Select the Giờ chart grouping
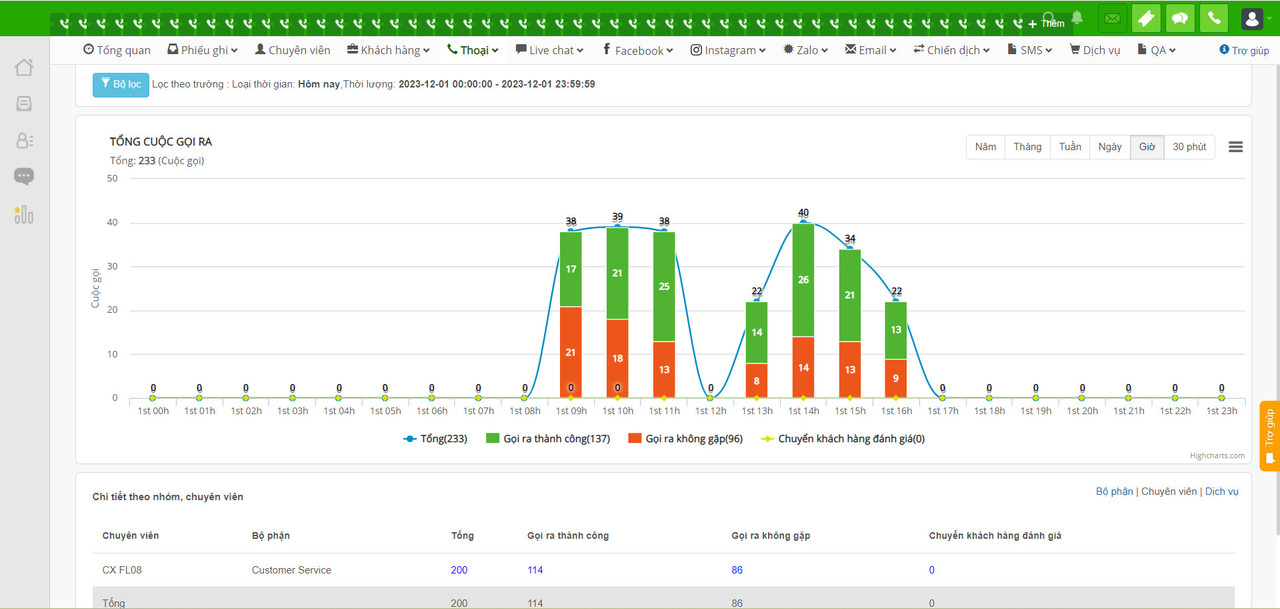Screen dimensions: 1280x609 (1147, 147)
